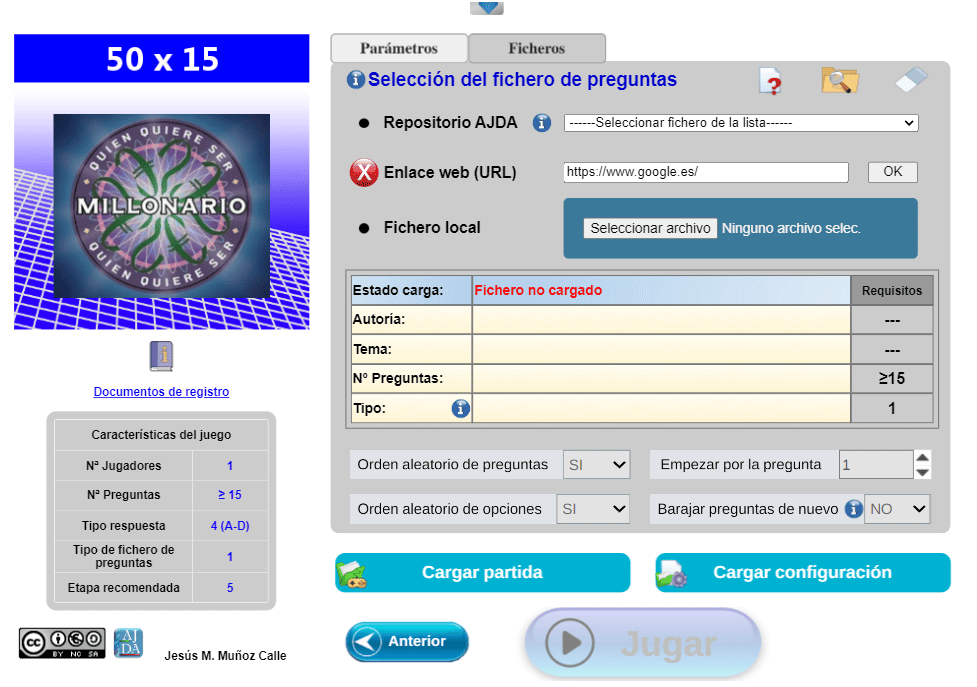The height and width of the screenshot is (687, 977).
Task: Click the info icon in Tipo row
Action: click(x=460, y=408)
